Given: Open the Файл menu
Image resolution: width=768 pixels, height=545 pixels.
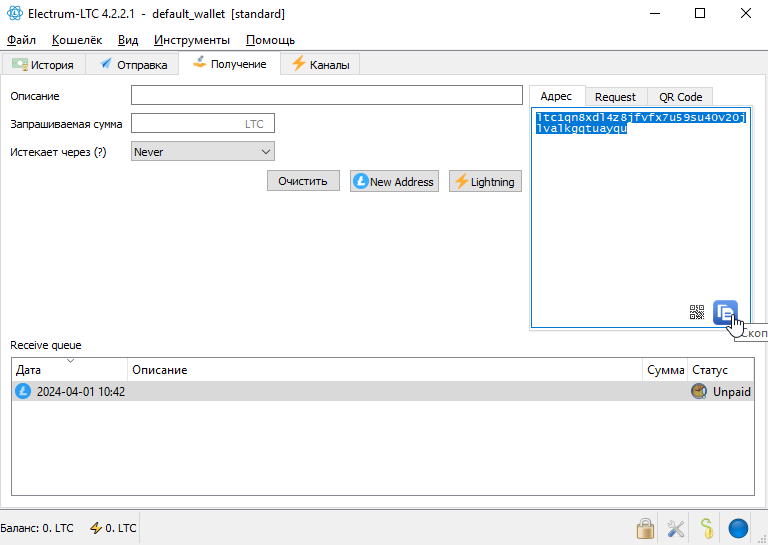Looking at the screenshot, I should pos(21,40).
